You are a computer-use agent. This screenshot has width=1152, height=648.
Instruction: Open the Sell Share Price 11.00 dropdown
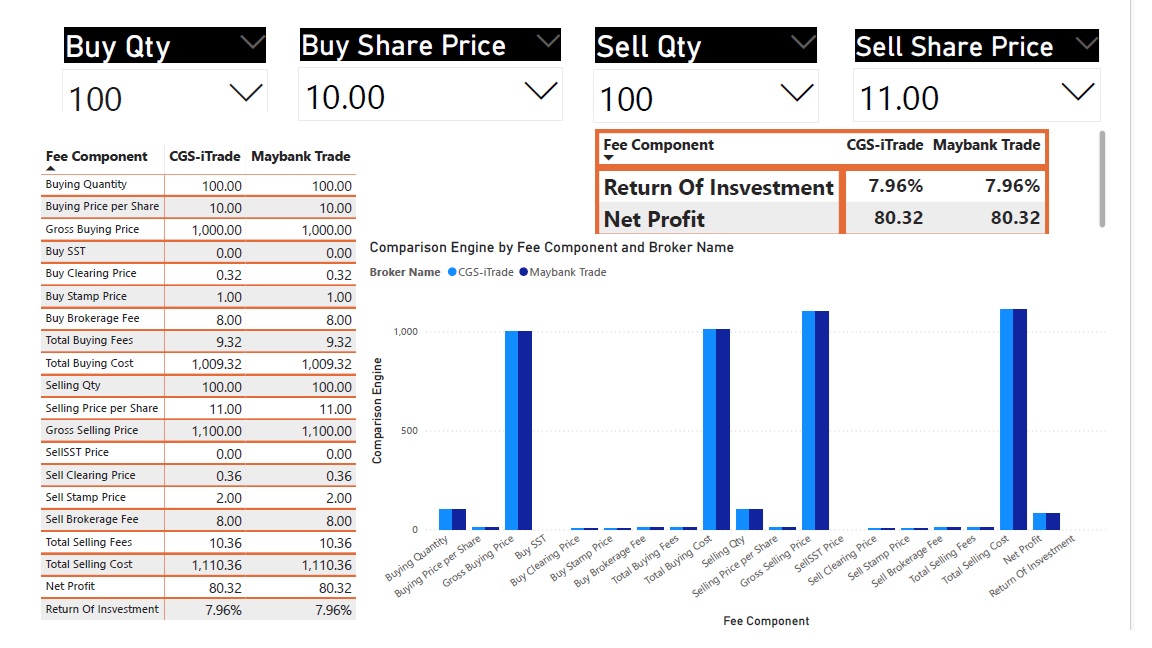click(1077, 93)
